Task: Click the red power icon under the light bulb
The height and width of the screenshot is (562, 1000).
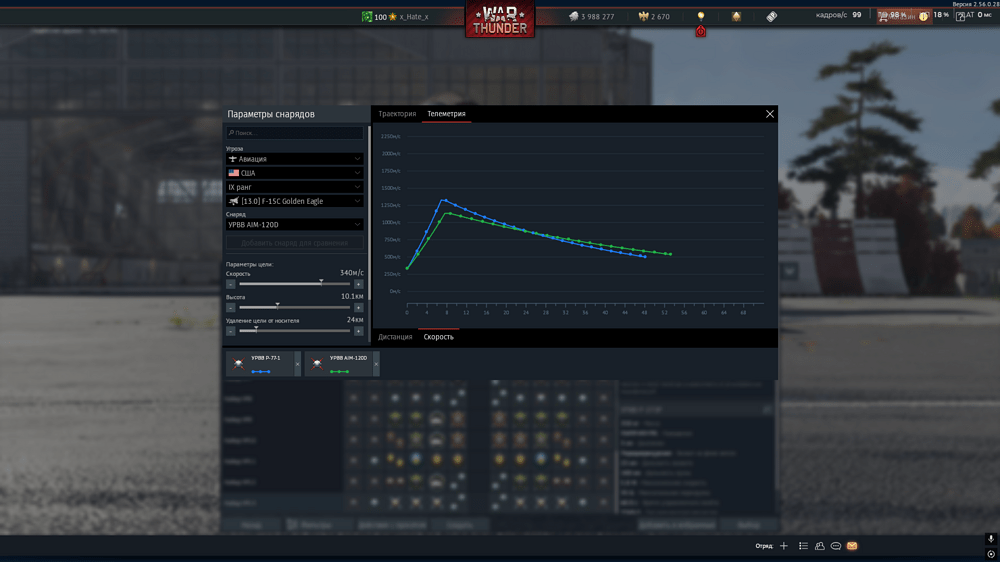Action: (x=700, y=31)
